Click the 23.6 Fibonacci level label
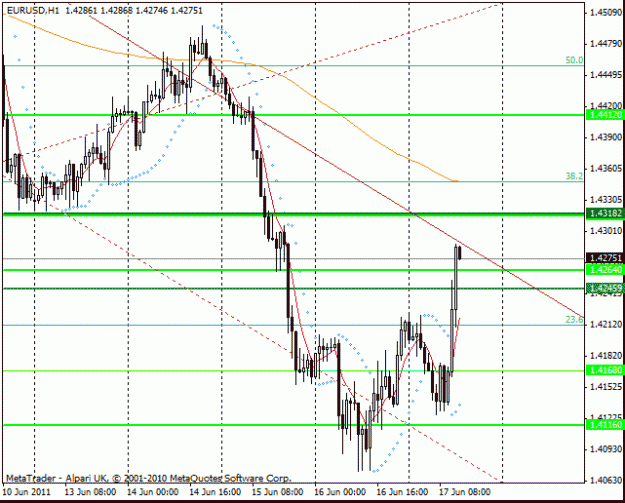 (574, 320)
